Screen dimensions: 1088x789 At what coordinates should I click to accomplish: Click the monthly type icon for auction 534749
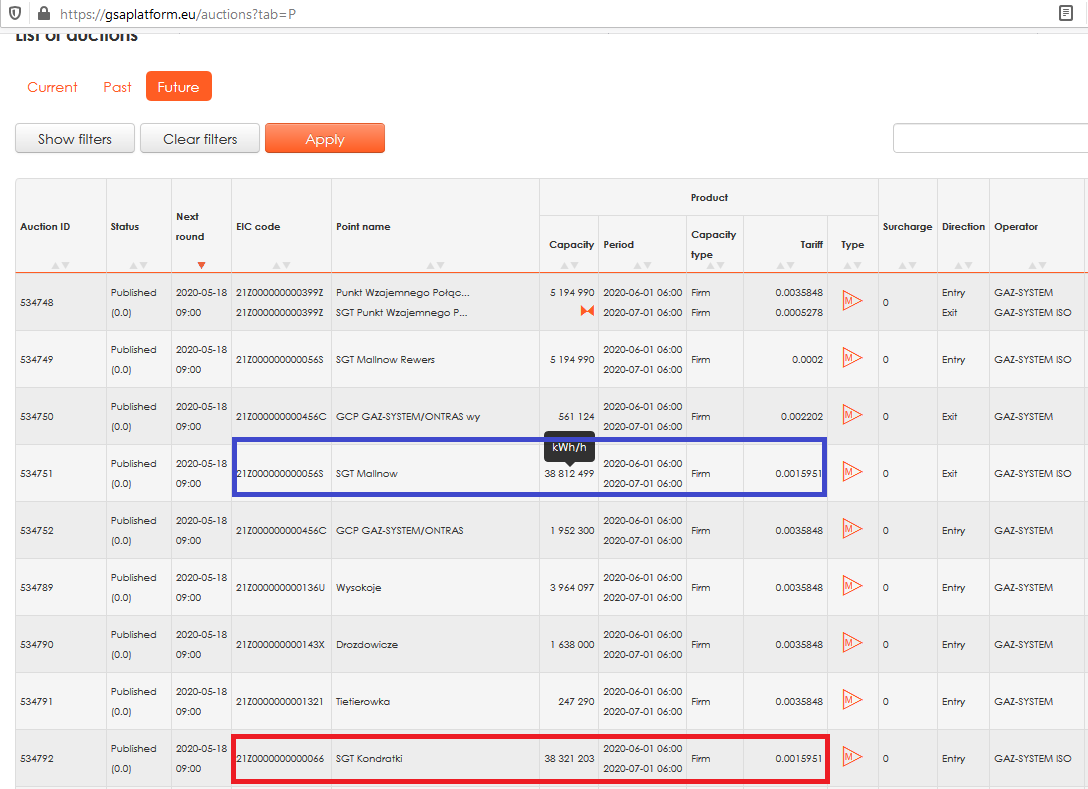pyautogui.click(x=852, y=357)
